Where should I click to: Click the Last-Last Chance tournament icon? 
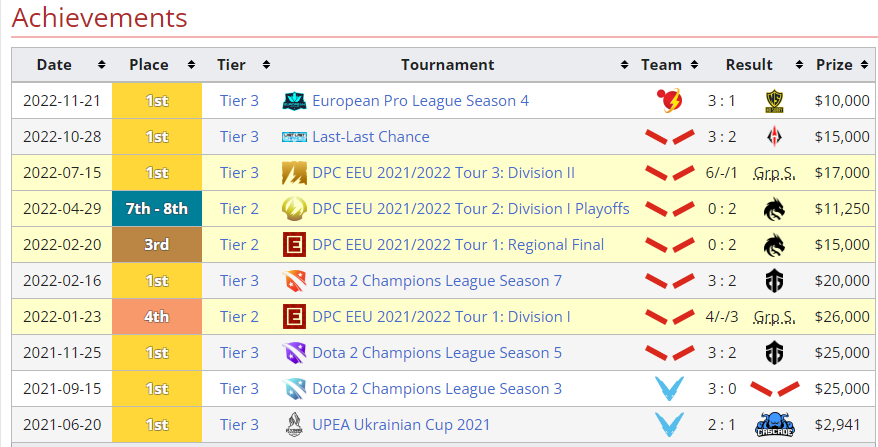click(x=294, y=137)
